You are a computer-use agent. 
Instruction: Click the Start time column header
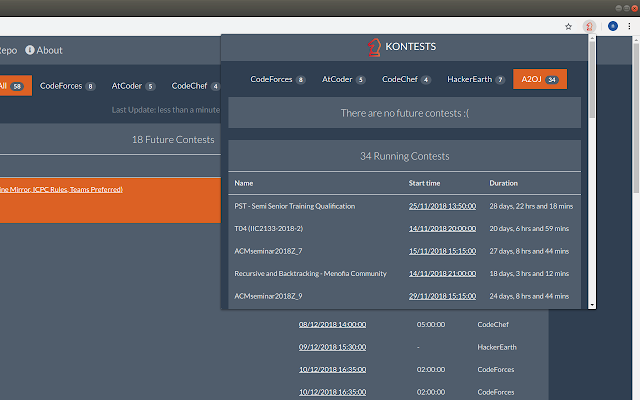(424, 183)
